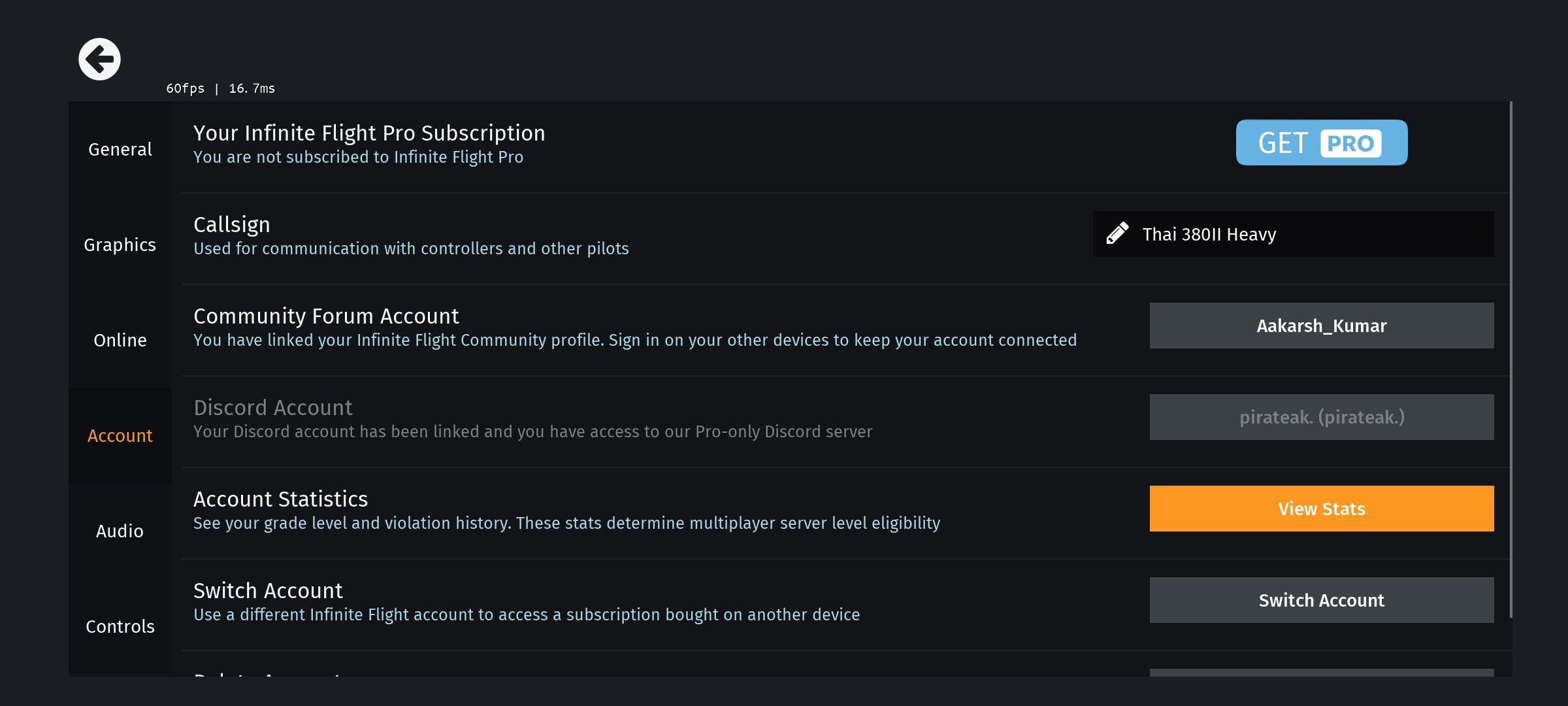Open the Controls tab
1568x706 pixels.
120,626
